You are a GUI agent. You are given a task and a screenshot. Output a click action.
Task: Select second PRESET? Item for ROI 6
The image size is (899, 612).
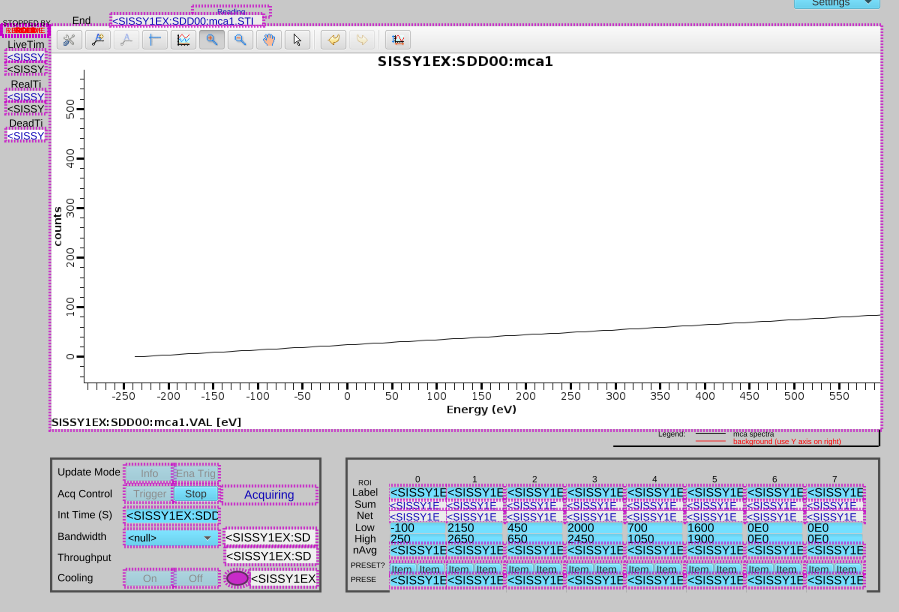pos(787,569)
